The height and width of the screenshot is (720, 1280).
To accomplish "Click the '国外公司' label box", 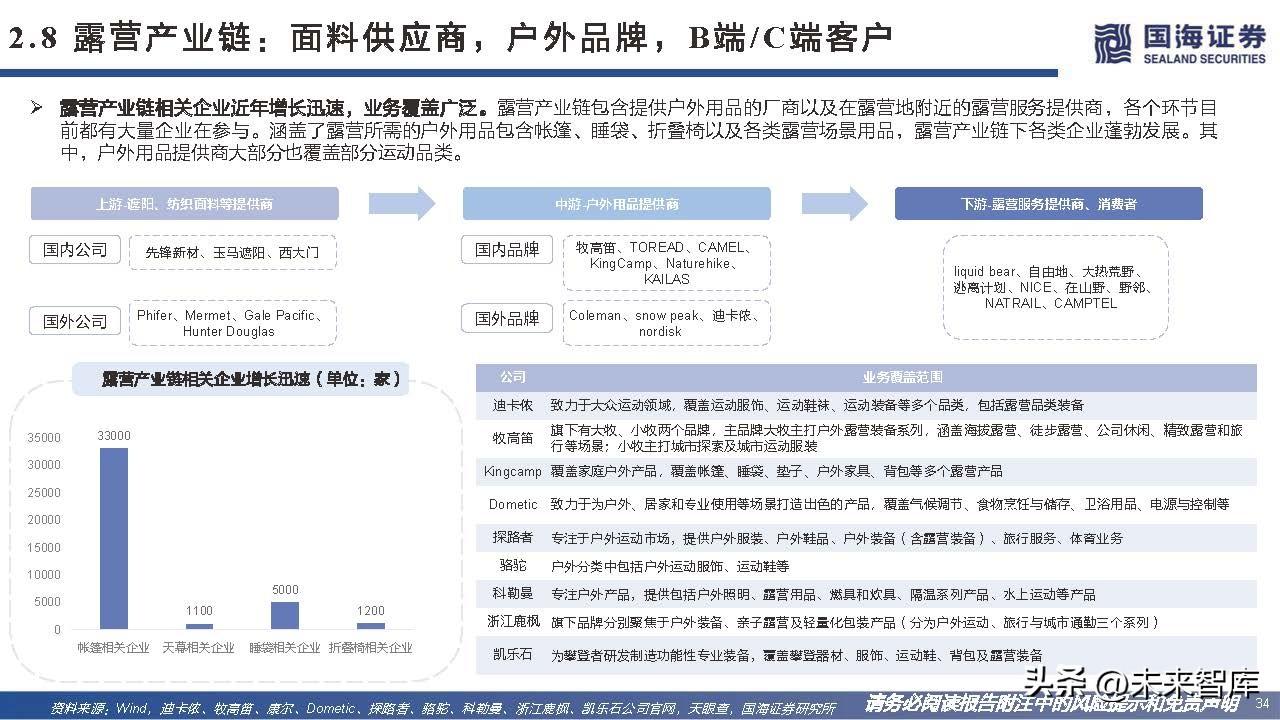I will click(x=75, y=321).
